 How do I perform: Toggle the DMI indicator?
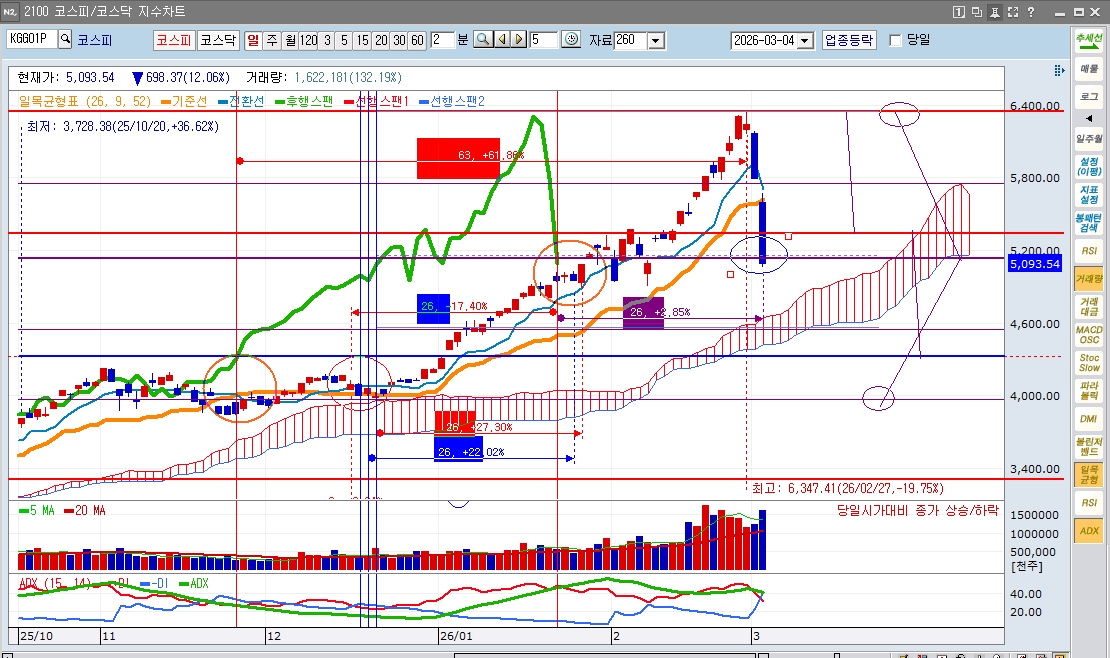pyautogui.click(x=1089, y=419)
